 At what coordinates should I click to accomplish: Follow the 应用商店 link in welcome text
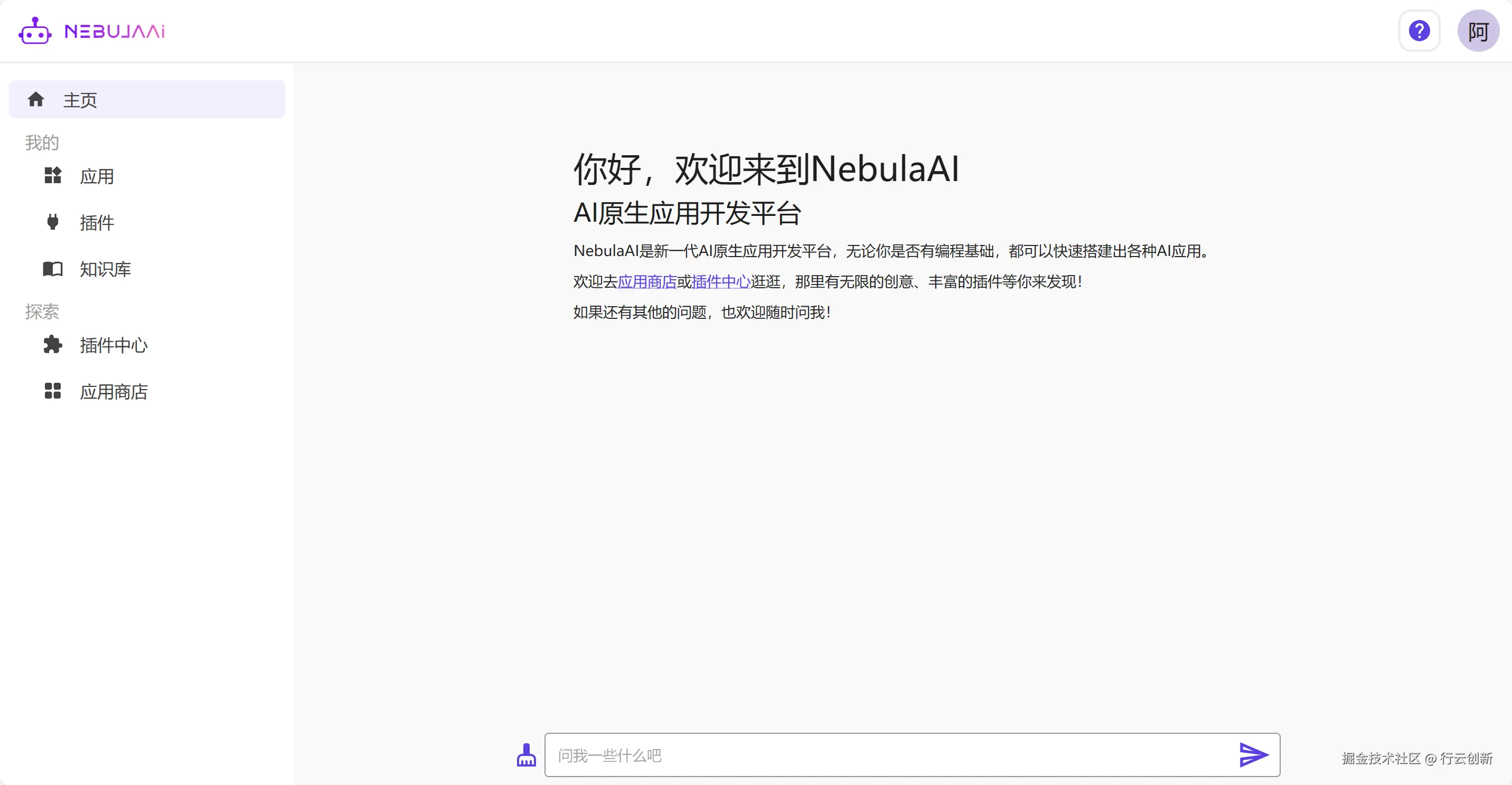[647, 281]
